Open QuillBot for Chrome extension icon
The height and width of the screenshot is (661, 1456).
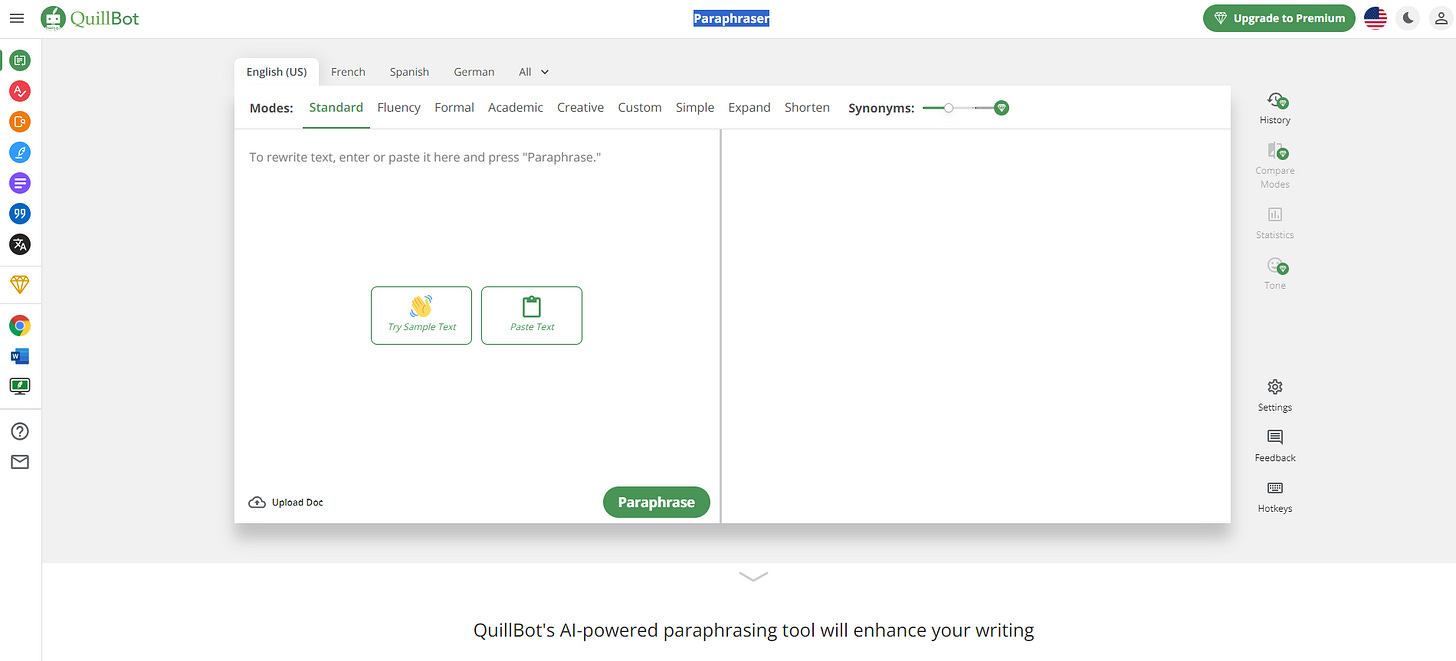pos(20,325)
